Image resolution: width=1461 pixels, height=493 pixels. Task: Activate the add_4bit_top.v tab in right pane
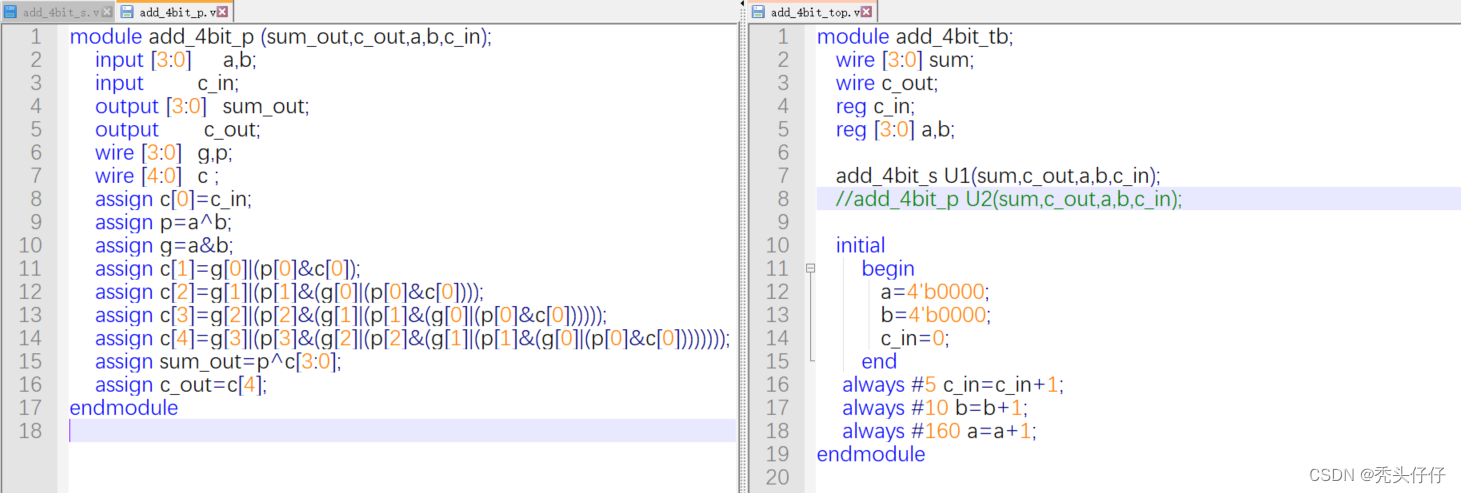[x=813, y=12]
